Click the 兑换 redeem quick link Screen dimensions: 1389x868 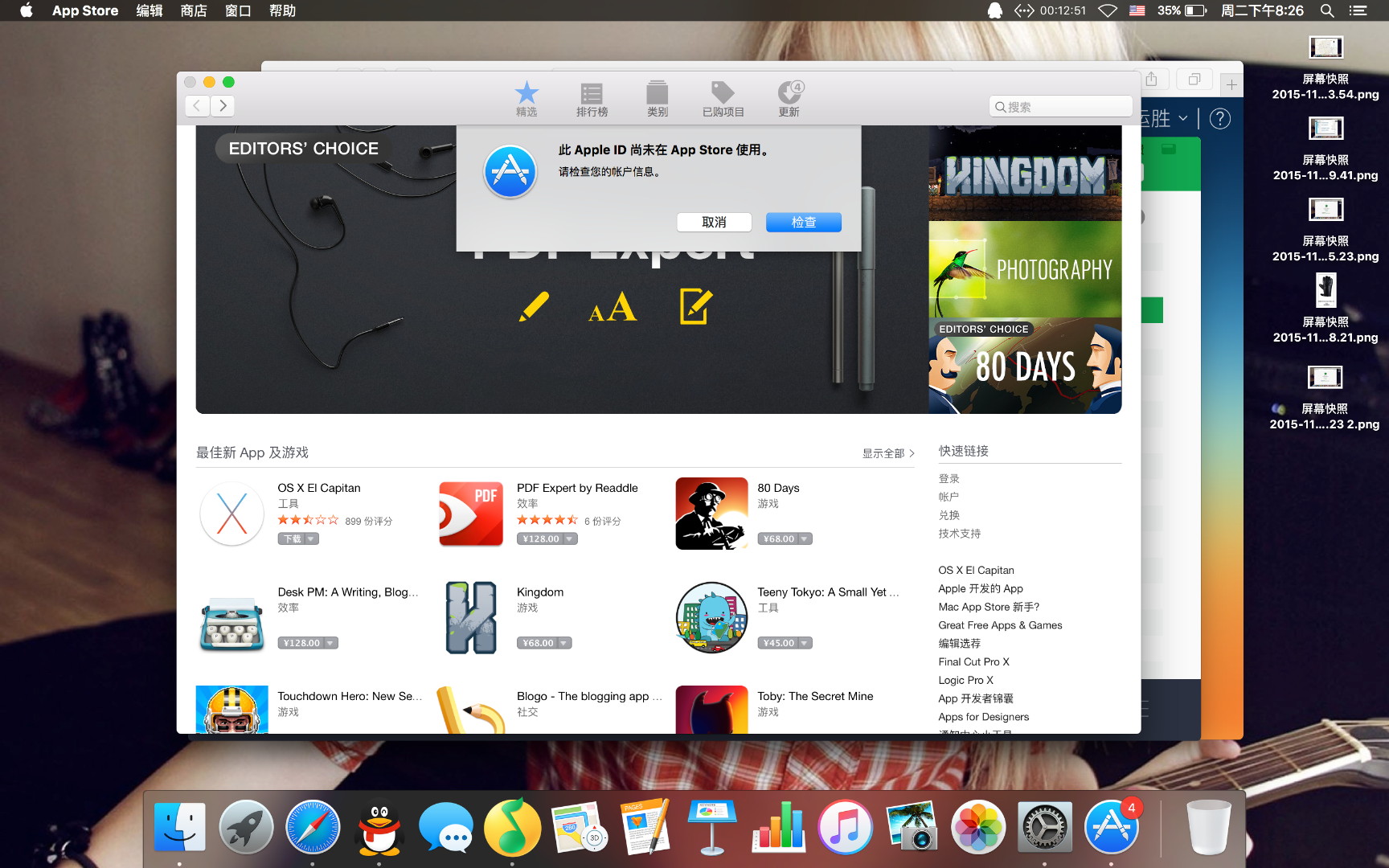949,516
